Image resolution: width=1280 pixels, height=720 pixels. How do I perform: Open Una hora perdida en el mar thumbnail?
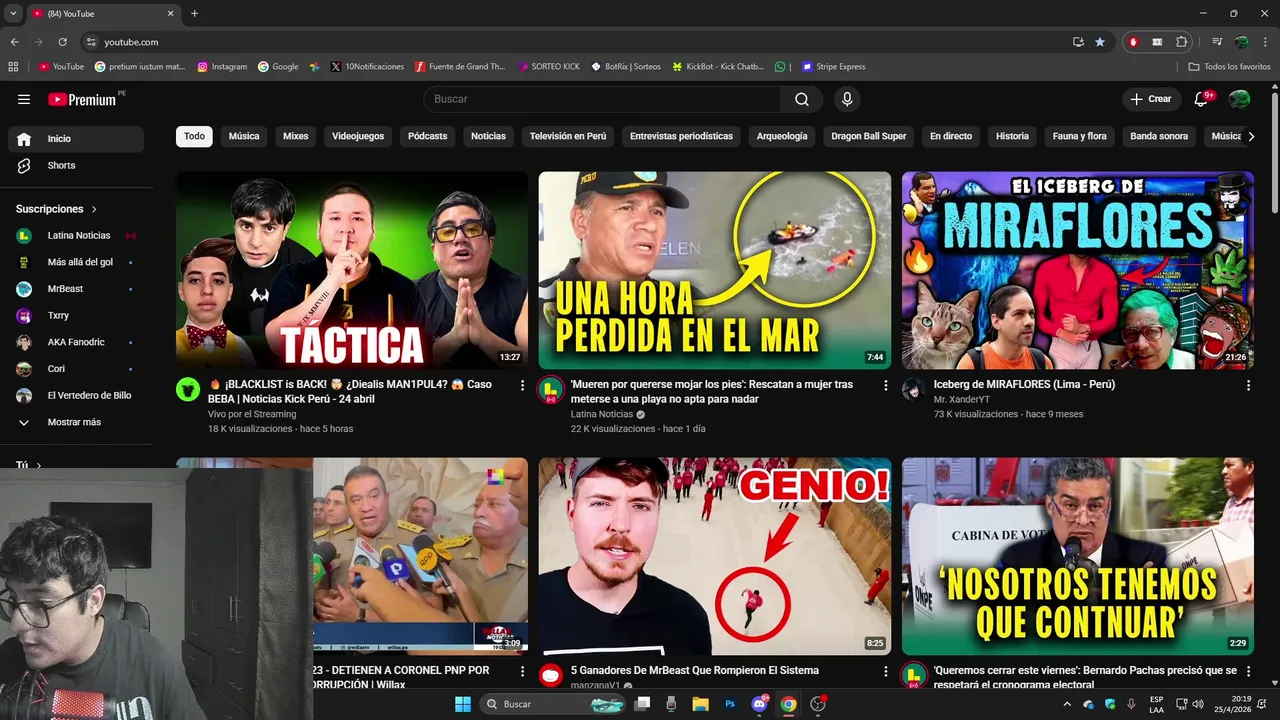pyautogui.click(x=715, y=270)
